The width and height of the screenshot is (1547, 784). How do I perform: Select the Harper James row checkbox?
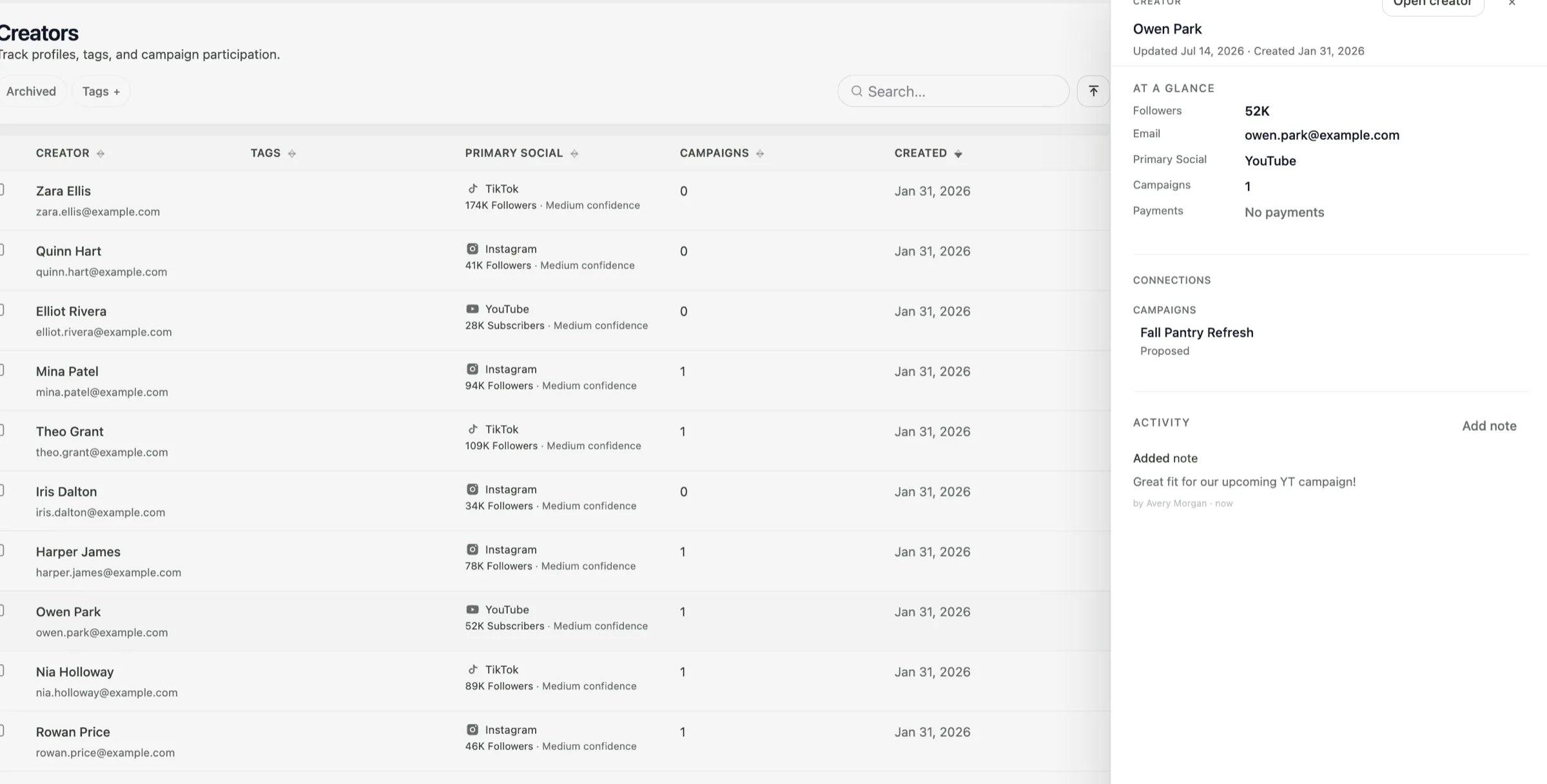(1, 550)
